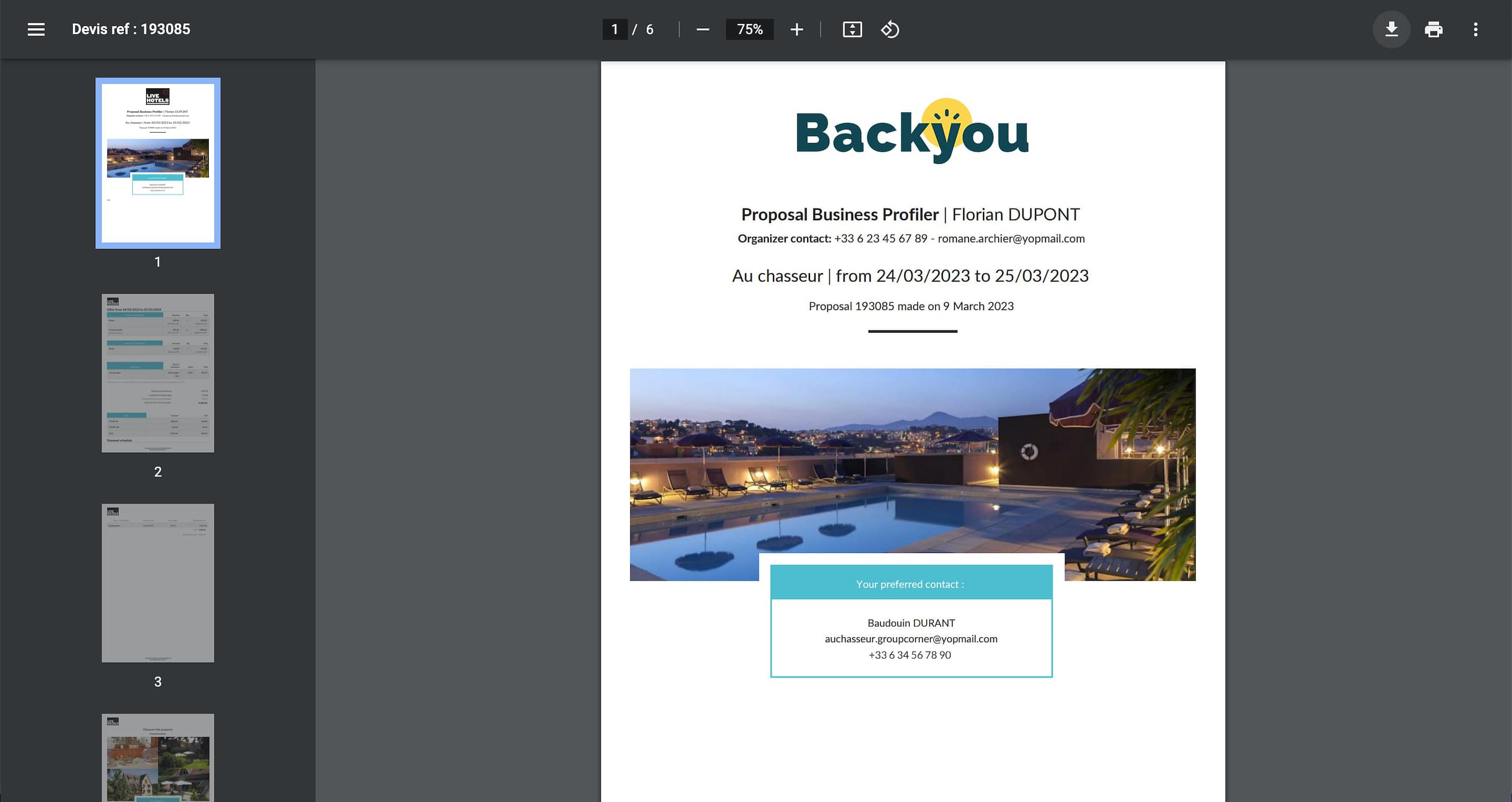Screen dimensions: 1512x802
Task: Fit the page to the viewer
Action: point(852,29)
